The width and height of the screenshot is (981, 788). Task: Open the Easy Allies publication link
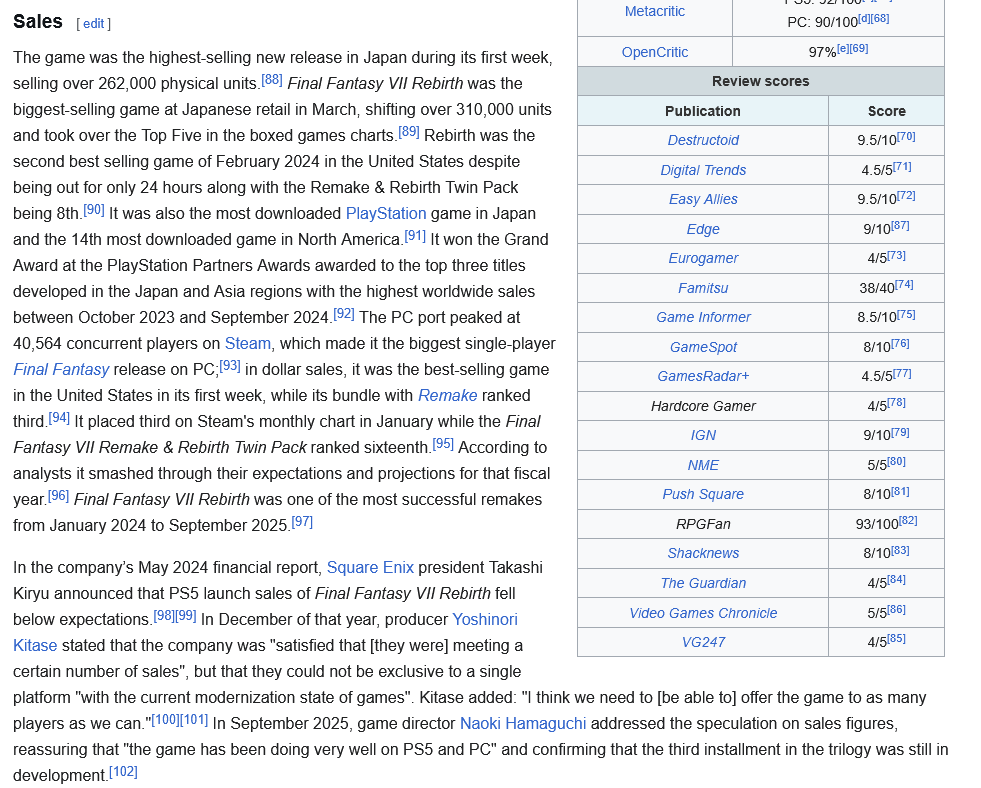pos(703,200)
